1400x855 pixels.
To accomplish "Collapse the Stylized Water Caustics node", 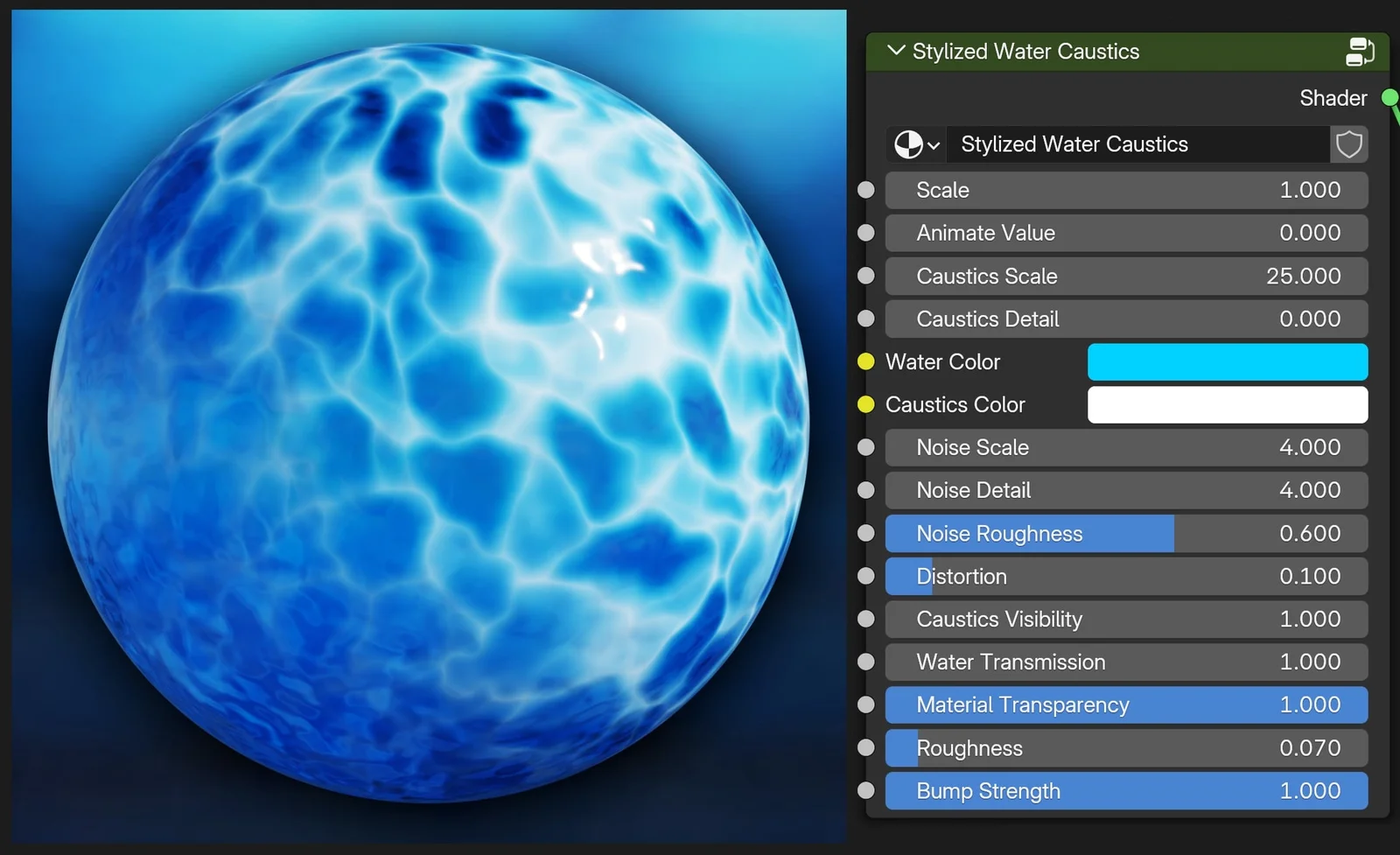I will pyautogui.click(x=896, y=52).
